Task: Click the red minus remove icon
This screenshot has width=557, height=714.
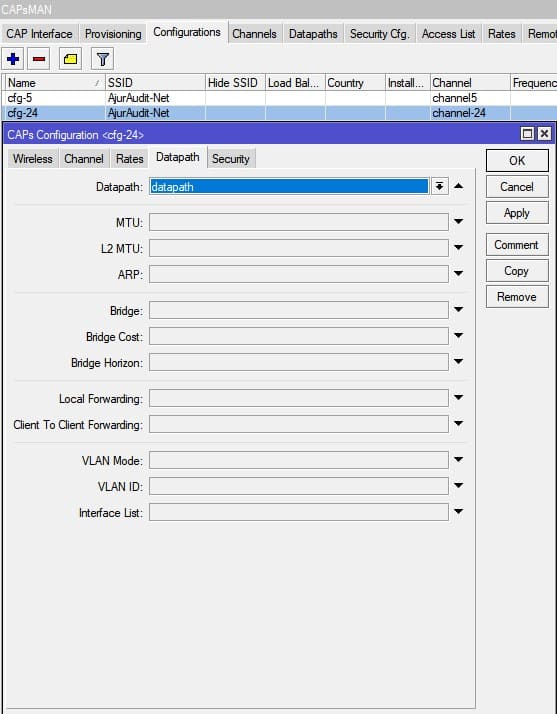Action: (39, 59)
